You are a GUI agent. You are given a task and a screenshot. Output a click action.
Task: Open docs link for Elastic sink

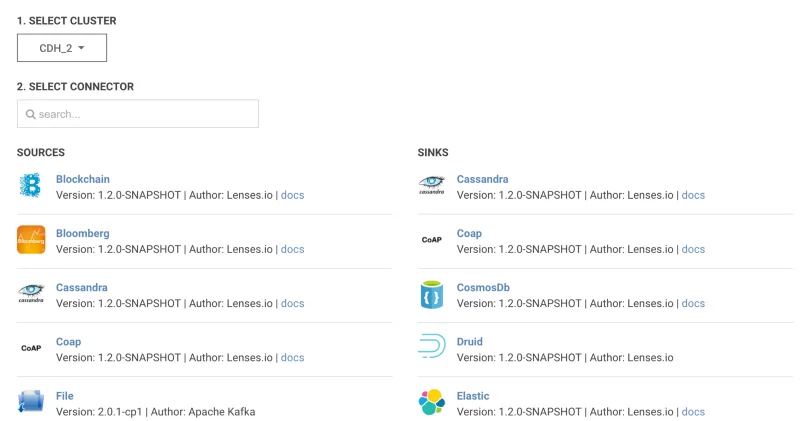[x=693, y=411]
